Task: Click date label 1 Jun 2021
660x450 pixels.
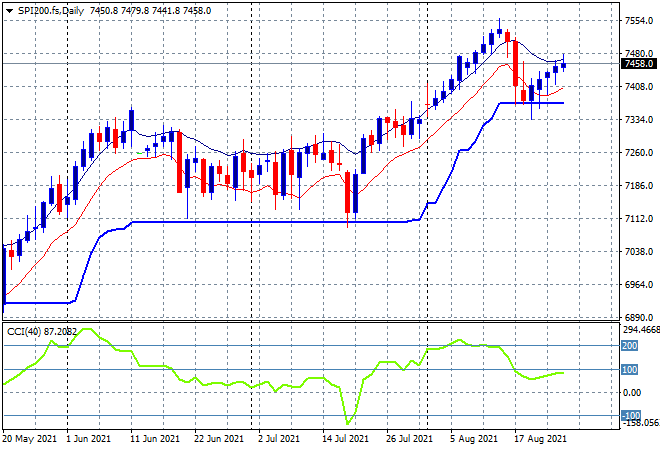Action: click(88, 439)
